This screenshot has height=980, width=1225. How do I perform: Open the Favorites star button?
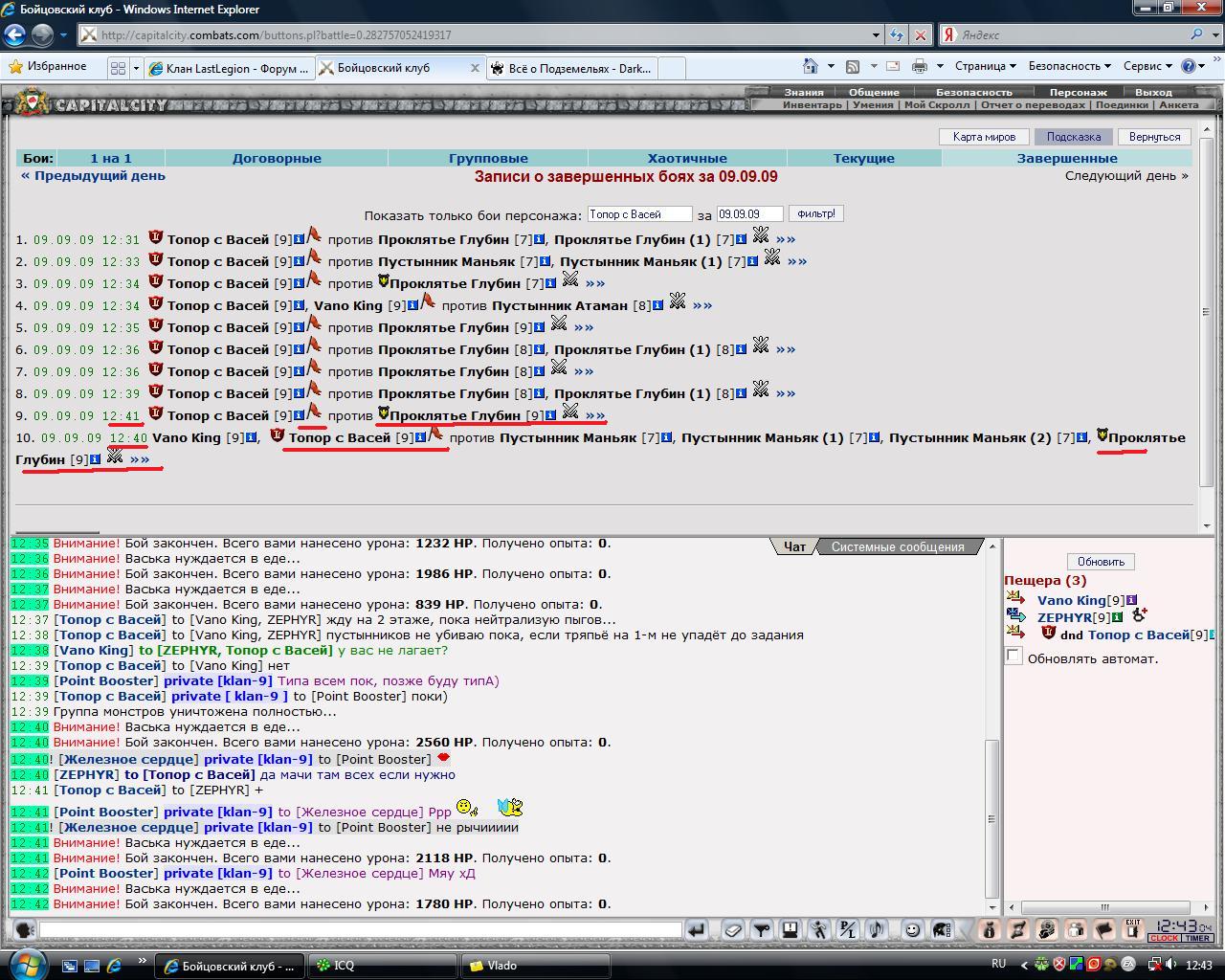tap(48, 67)
